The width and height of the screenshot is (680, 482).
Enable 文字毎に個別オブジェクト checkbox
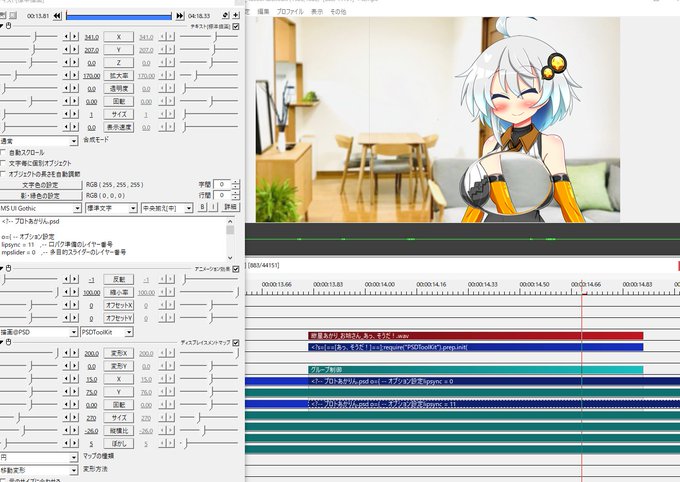click(x=3, y=163)
